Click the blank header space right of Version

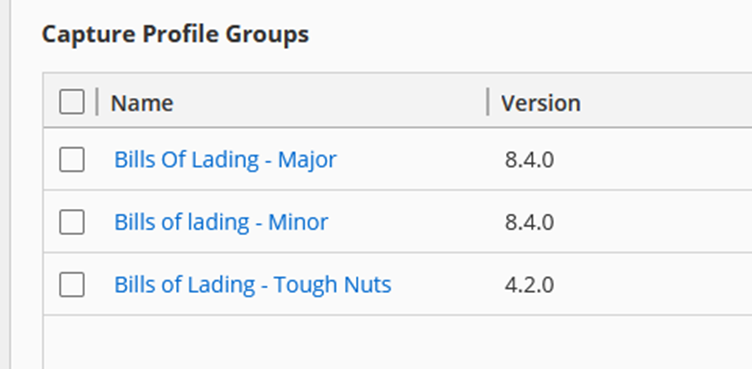[x=667, y=102]
